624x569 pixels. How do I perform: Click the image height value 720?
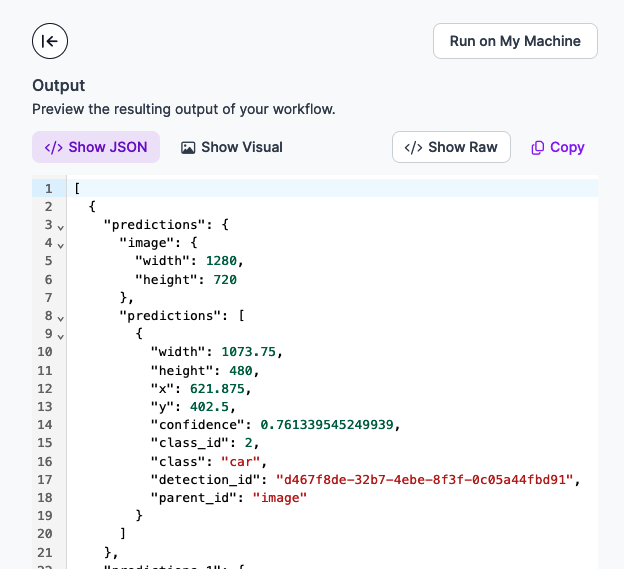224,279
